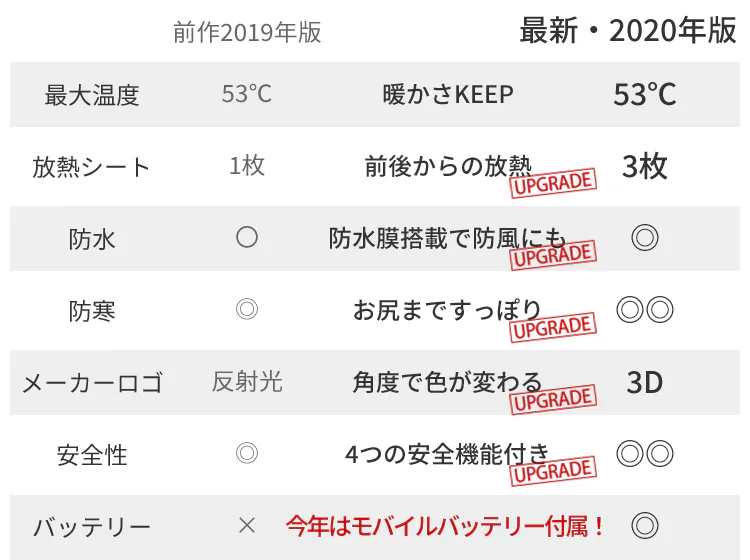Click the 反射光 value for 2019
Viewport: 750px width, 560px height.
pyautogui.click(x=247, y=382)
